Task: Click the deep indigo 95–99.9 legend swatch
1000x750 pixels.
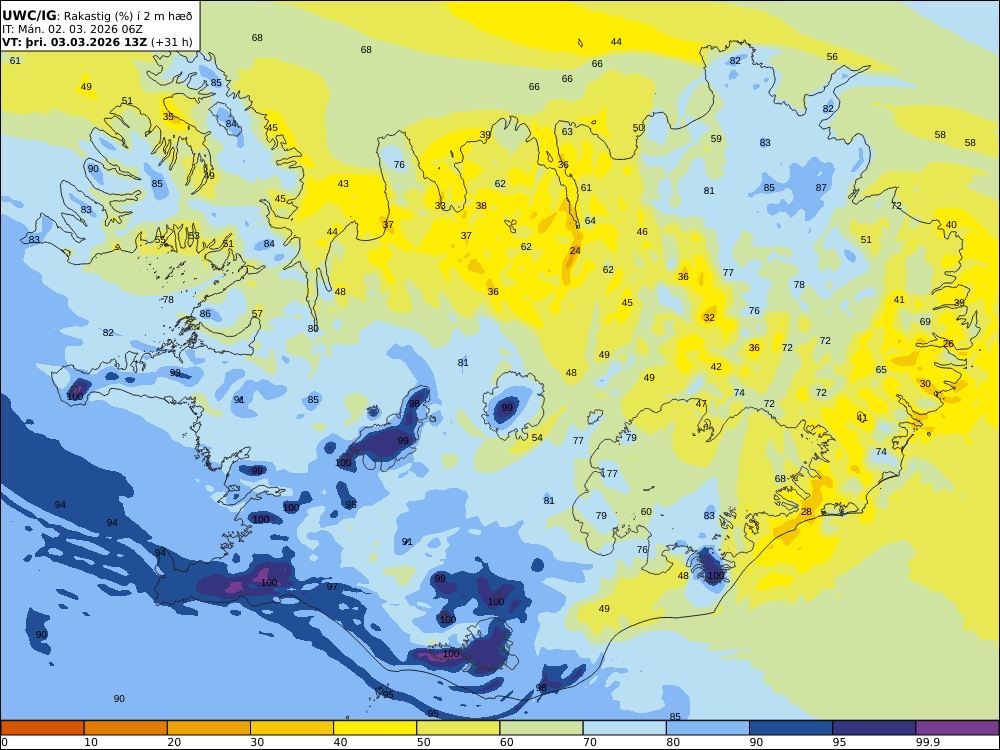Action: [x=874, y=728]
